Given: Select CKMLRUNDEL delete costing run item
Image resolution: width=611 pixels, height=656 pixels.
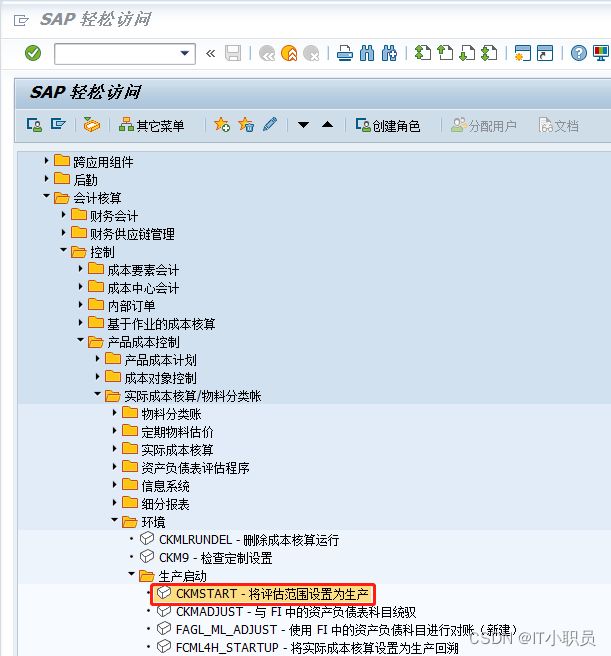Looking at the screenshot, I should pos(248,540).
